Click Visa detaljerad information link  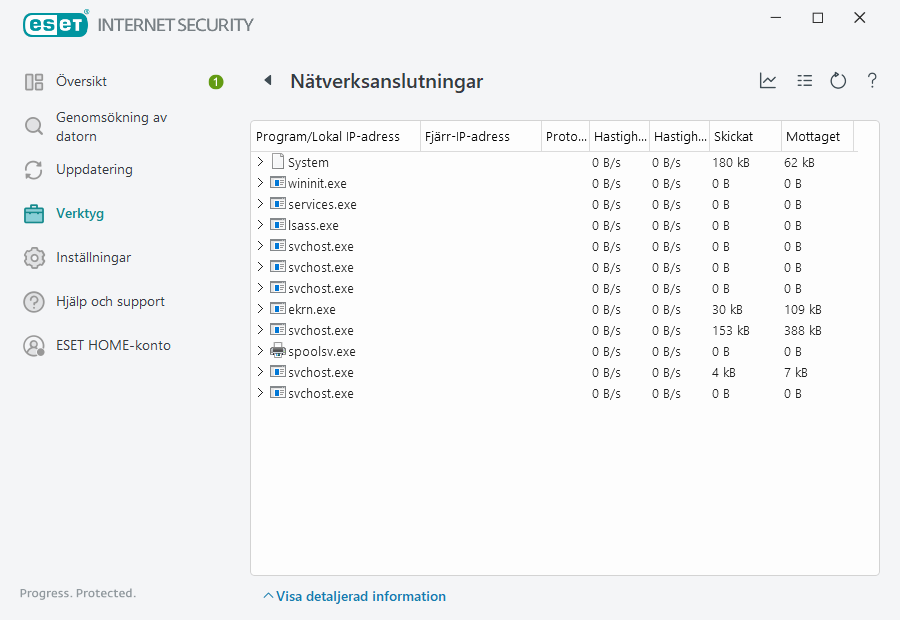[x=355, y=596]
